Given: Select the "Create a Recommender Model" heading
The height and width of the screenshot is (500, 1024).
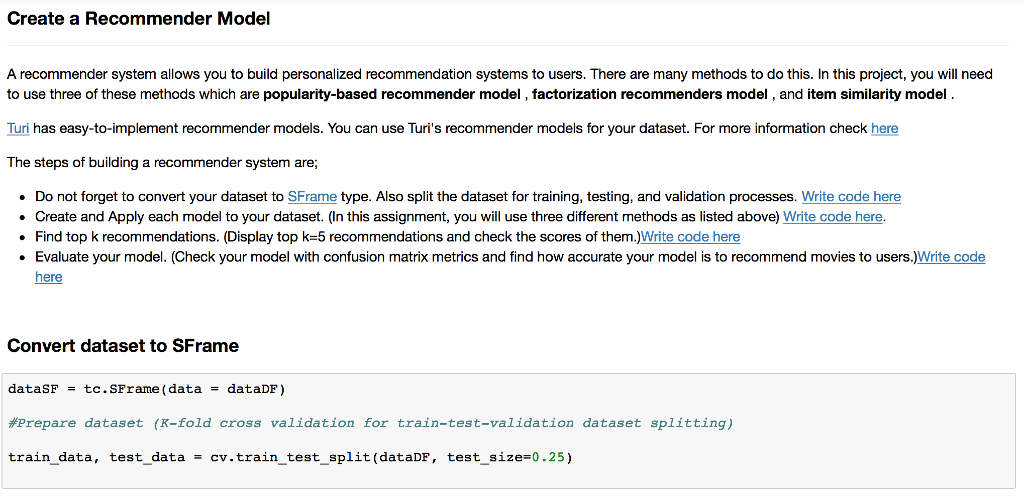Looking at the screenshot, I should 139,19.
